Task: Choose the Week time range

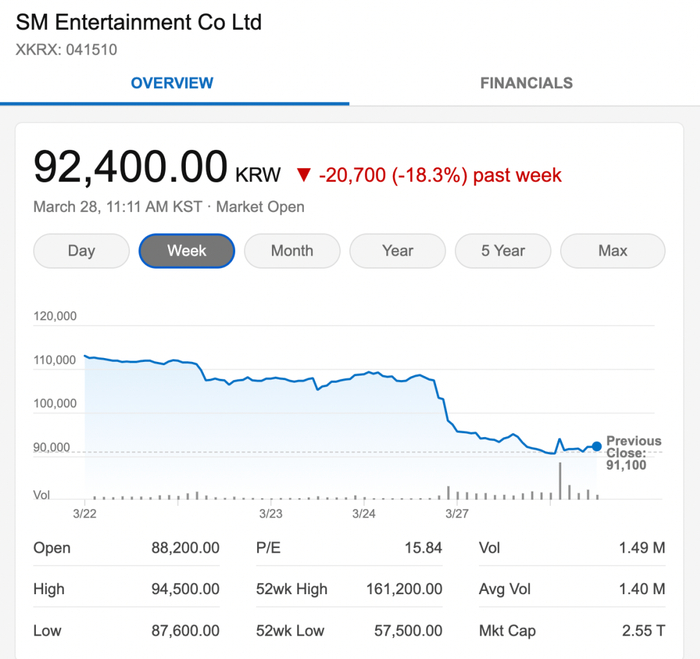Action: click(187, 251)
